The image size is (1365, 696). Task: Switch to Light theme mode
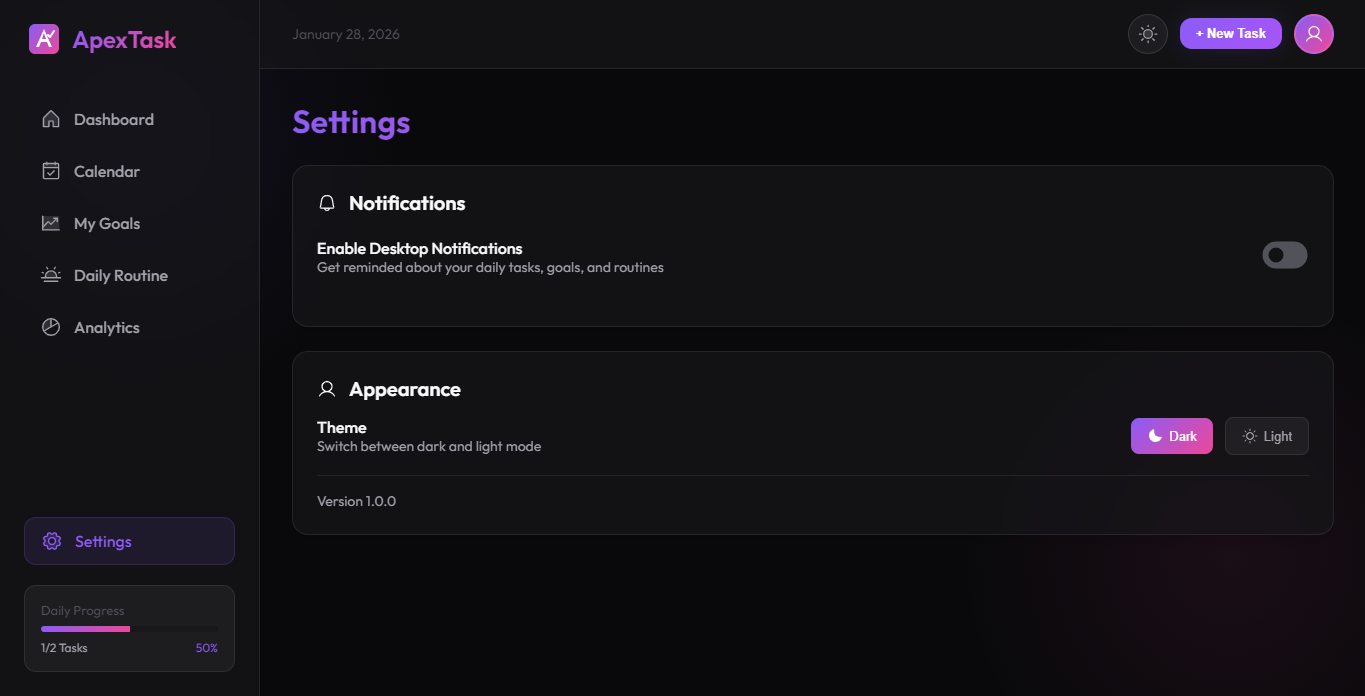[x=1266, y=435]
